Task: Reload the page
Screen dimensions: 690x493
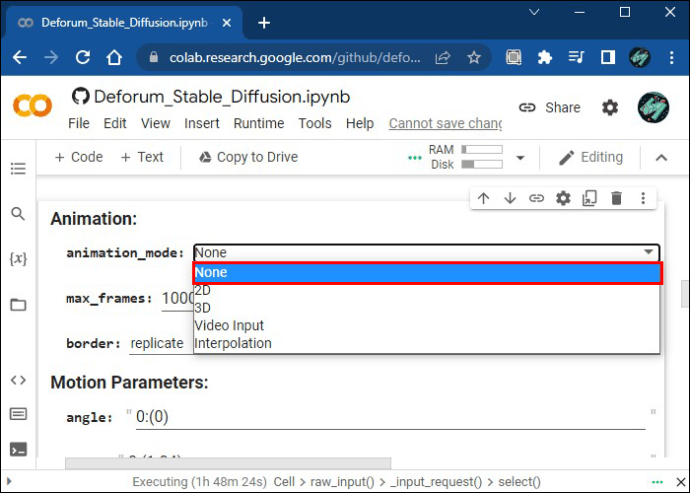Action: pos(83,57)
